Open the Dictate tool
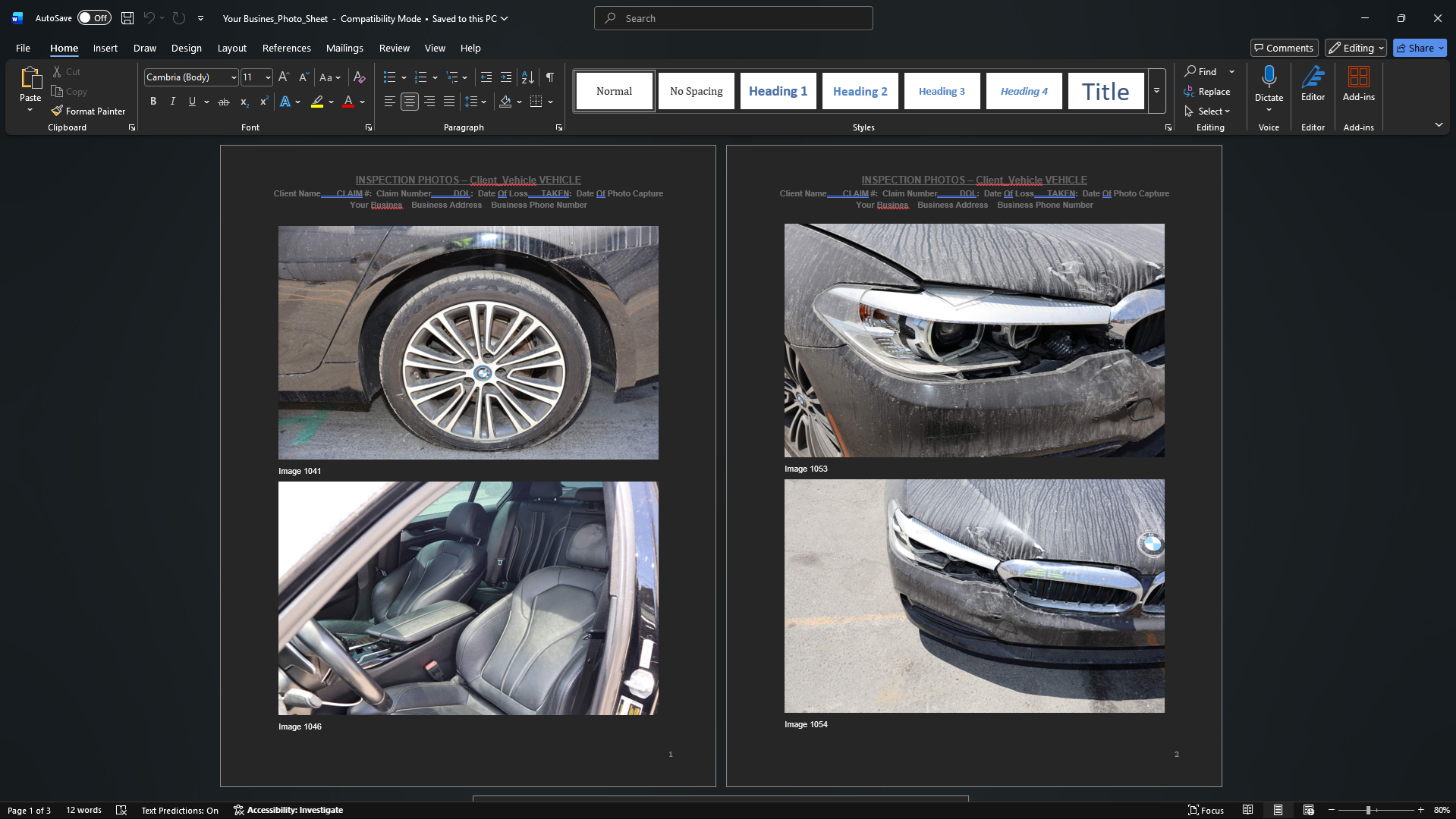The image size is (1456, 819). (1269, 85)
